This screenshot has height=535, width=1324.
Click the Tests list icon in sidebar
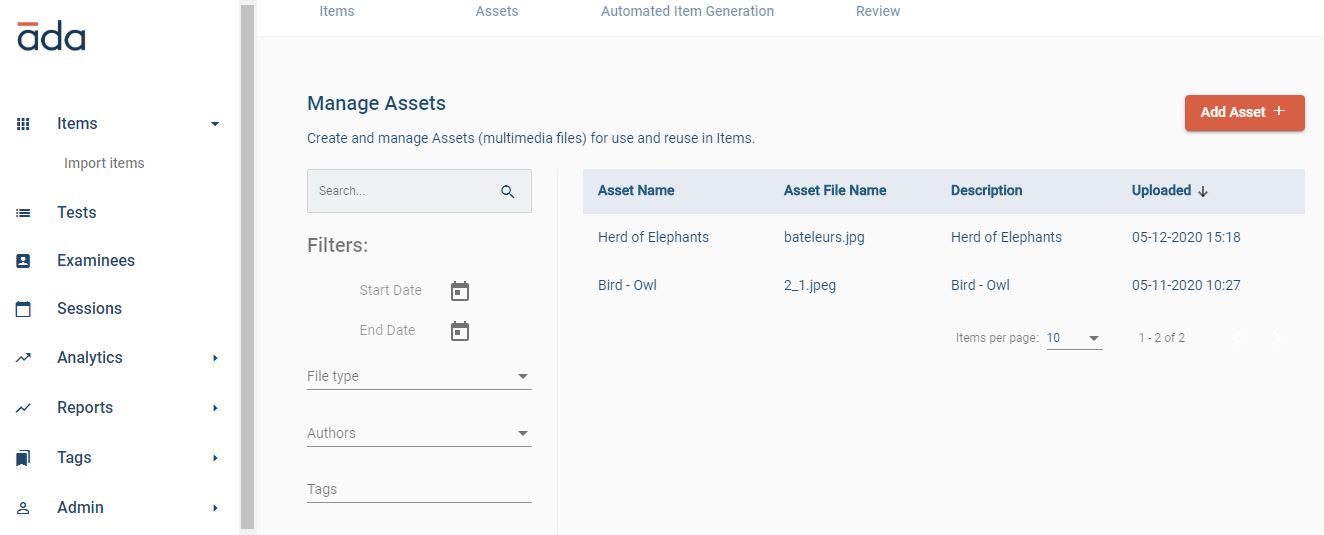coord(24,213)
